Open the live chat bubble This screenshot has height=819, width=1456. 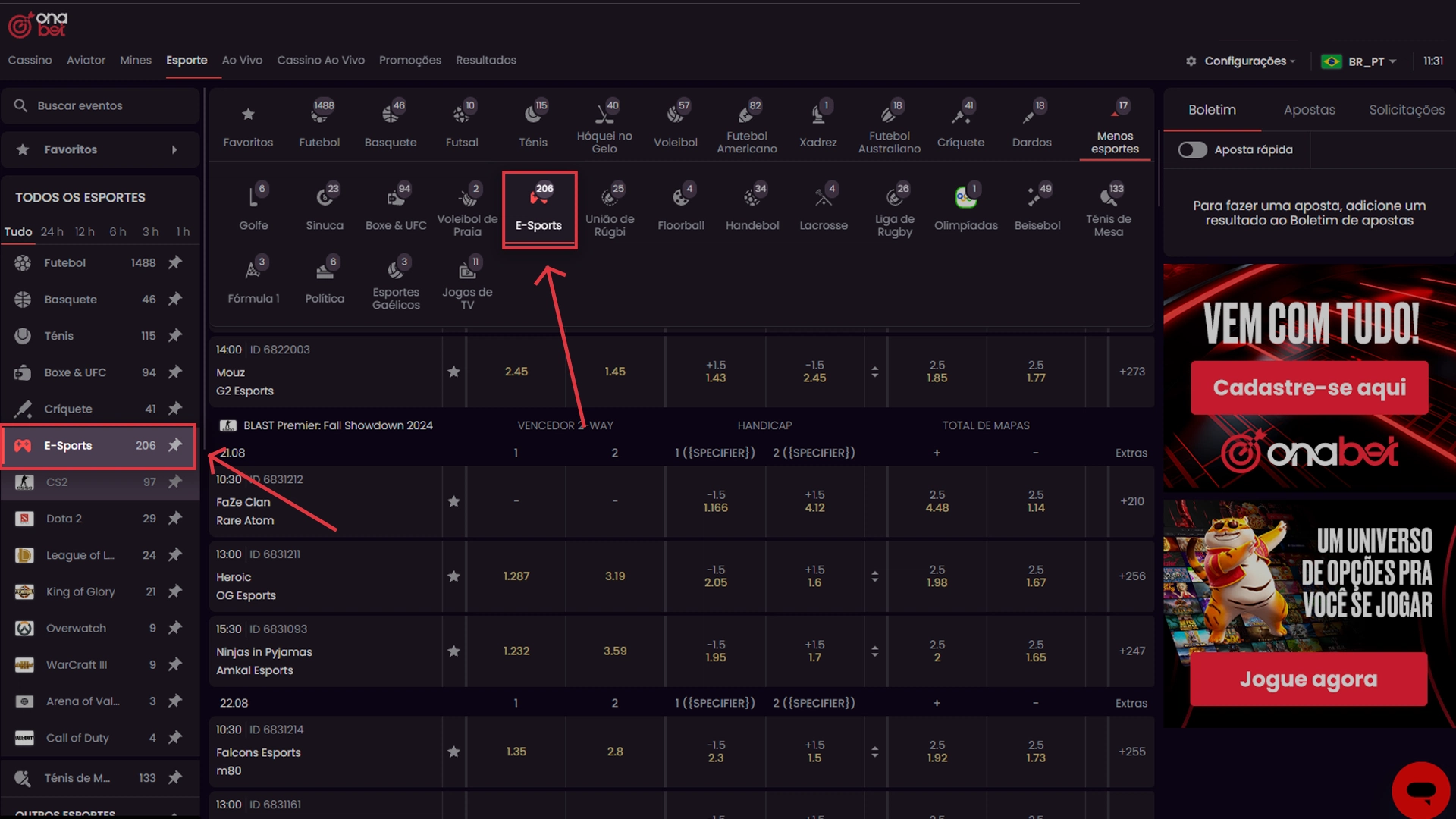[1421, 790]
